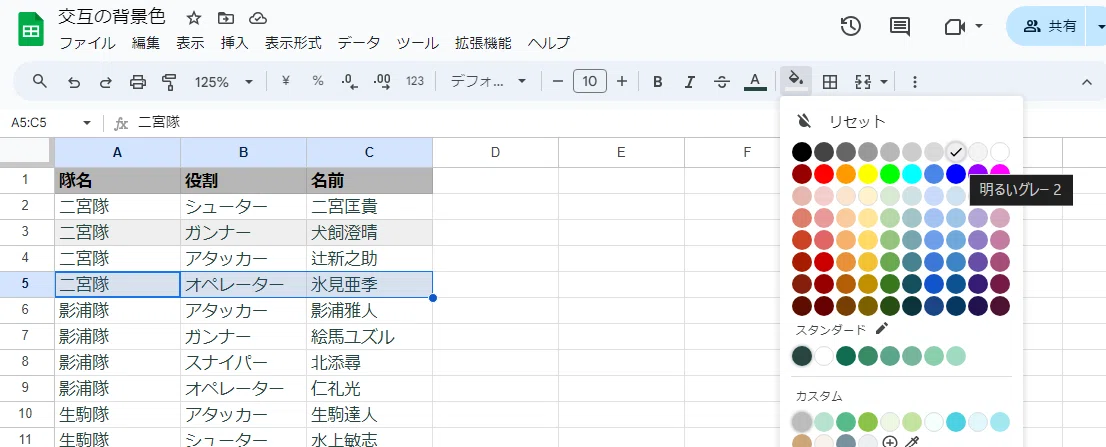
Task: Choose the red swatch in bright row
Action: tap(824, 173)
